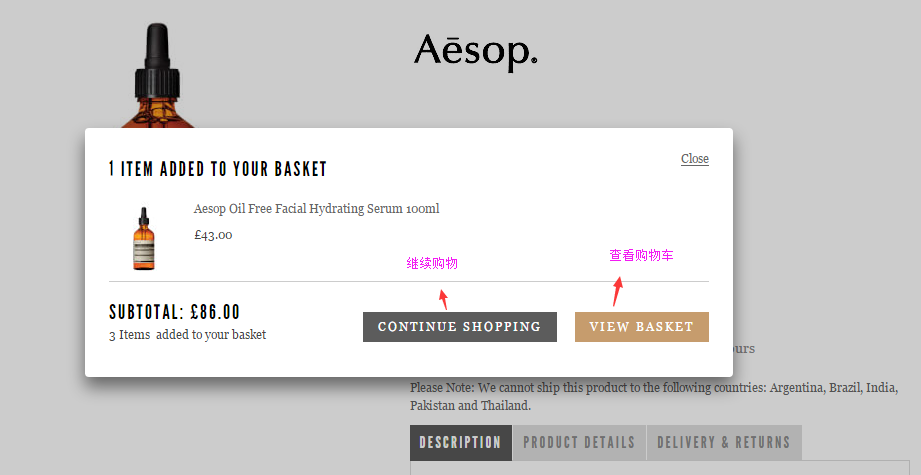
Task: Close the basket popup via Close link
Action: 695,159
